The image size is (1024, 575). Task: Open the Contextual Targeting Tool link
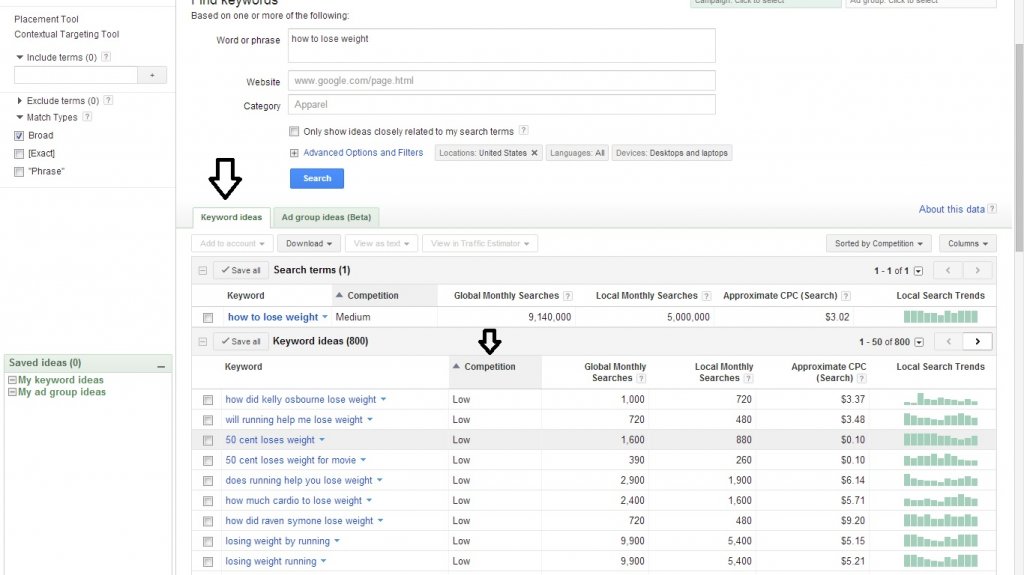click(x=66, y=35)
